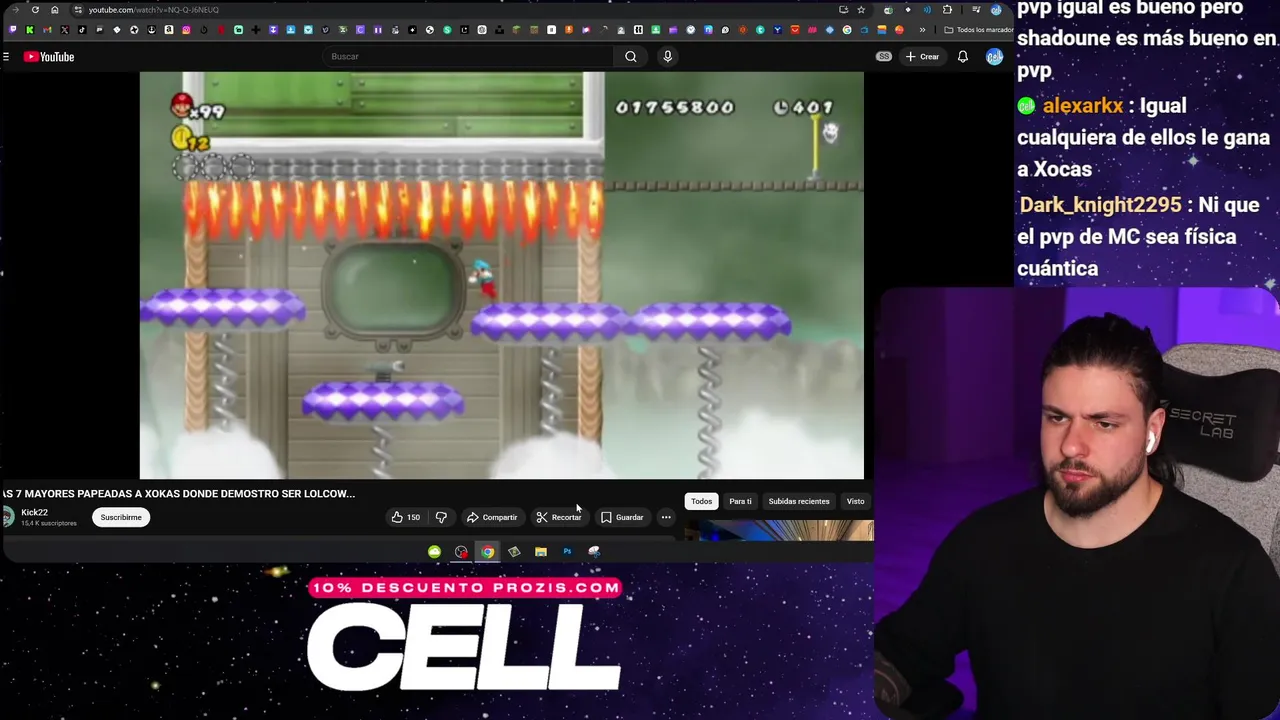Open the diamond-shaped app in taskbar
The width and height of the screenshot is (1280, 720).
coord(514,551)
